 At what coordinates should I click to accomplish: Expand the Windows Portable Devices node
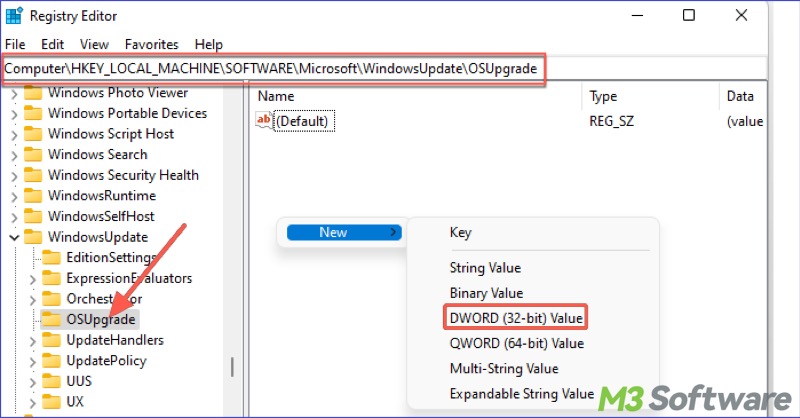[14, 114]
